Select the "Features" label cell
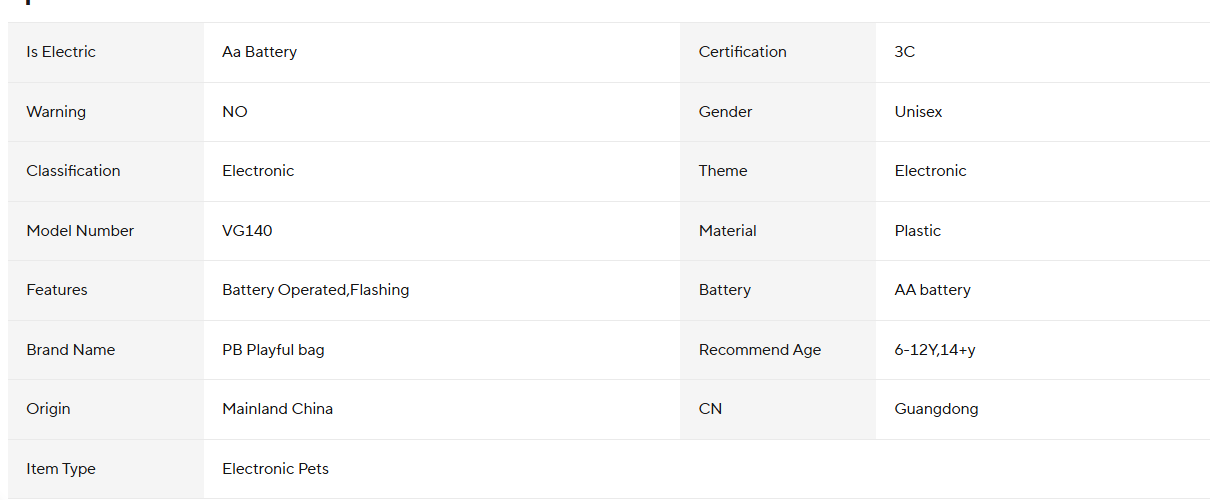1210x500 pixels. [57, 290]
